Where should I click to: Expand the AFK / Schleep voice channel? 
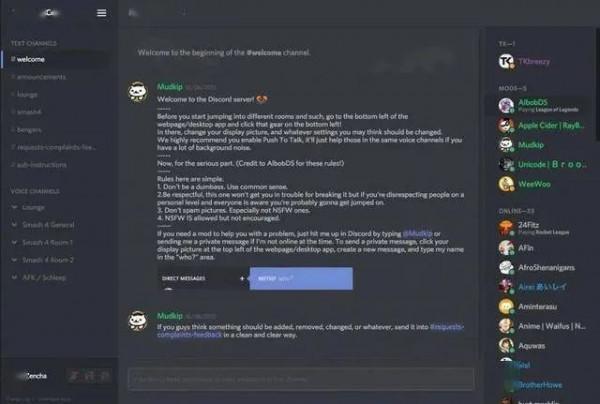[39, 277]
